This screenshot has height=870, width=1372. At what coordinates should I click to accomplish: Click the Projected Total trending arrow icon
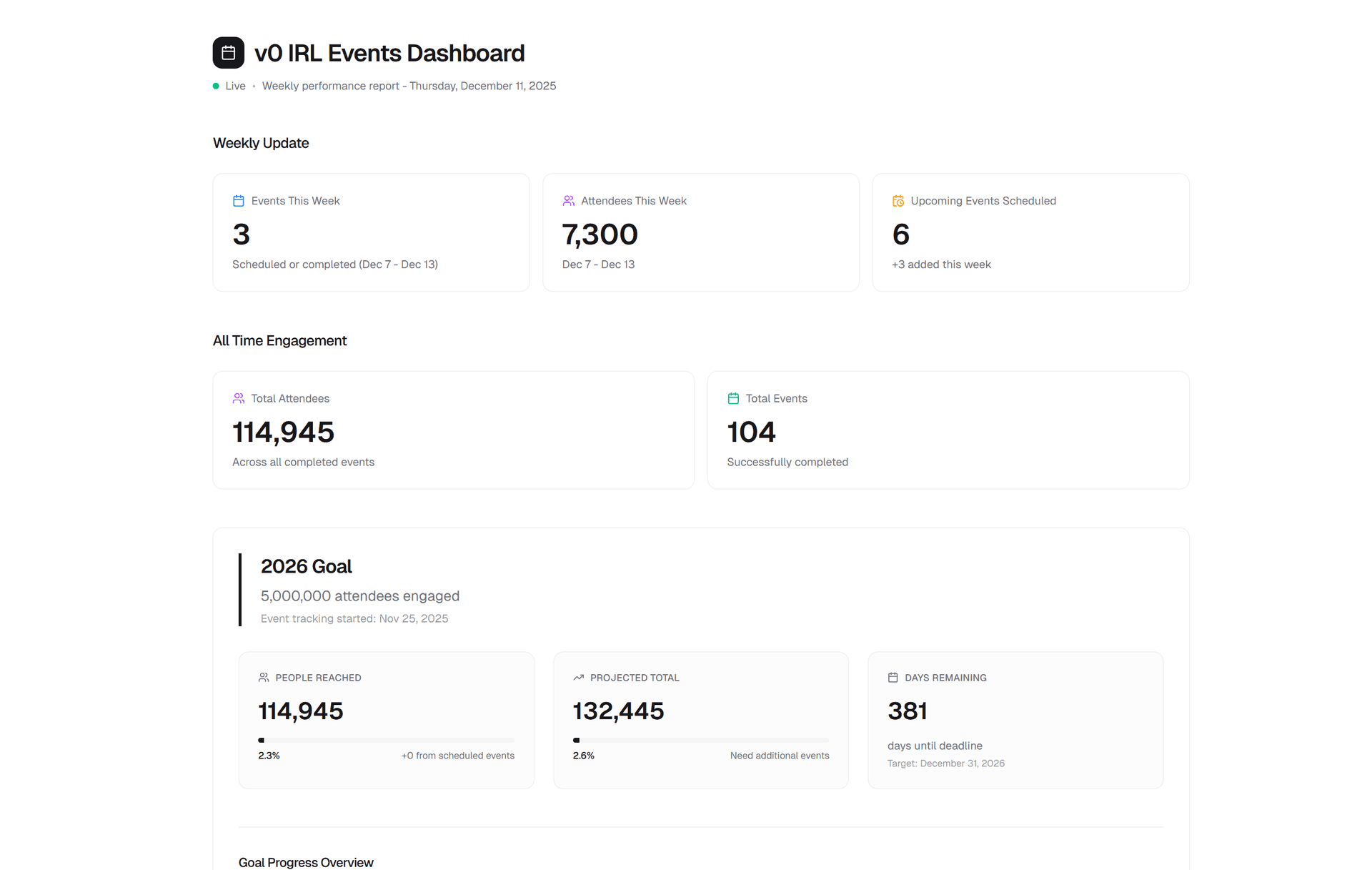point(578,677)
